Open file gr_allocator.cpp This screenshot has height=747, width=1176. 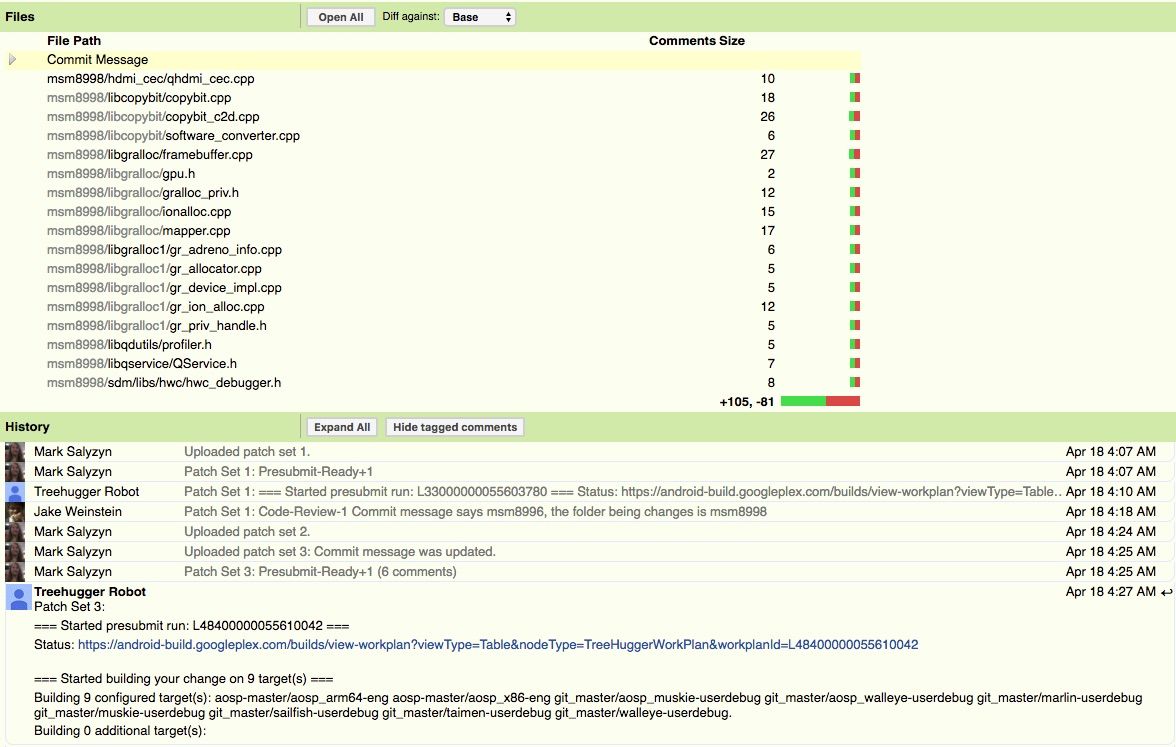[x=154, y=268]
